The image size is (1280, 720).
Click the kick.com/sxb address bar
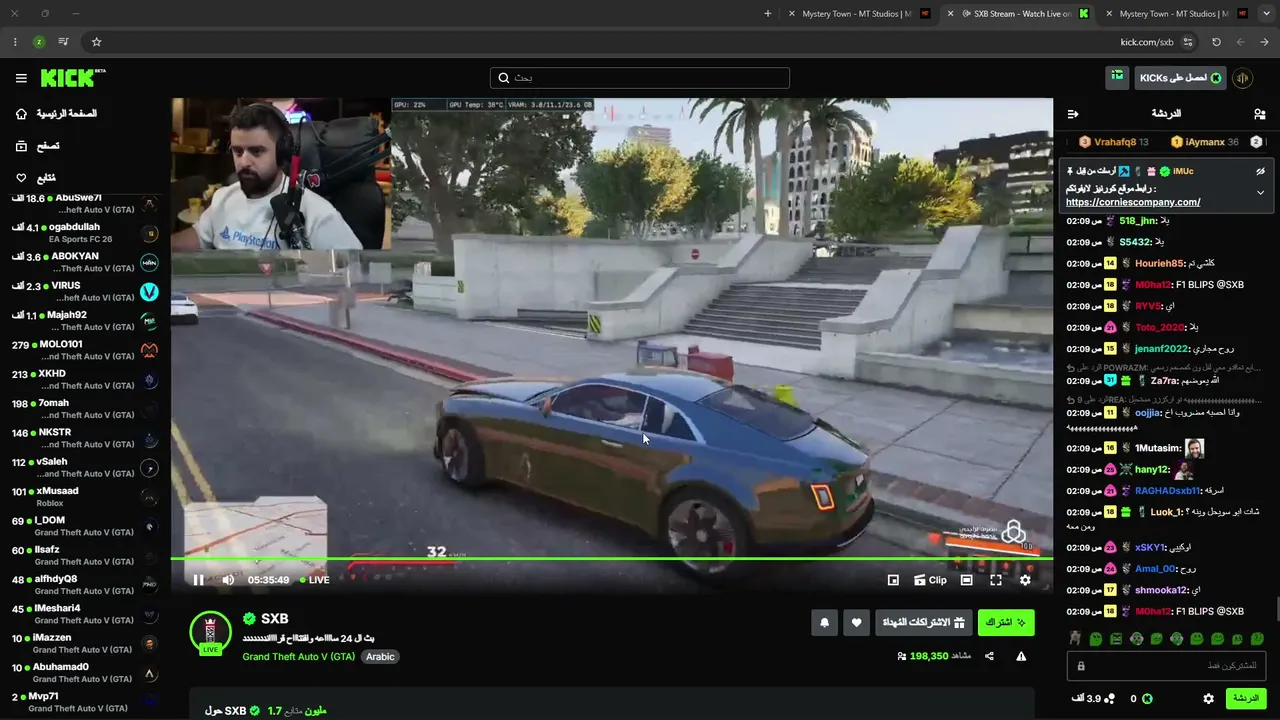640,42
